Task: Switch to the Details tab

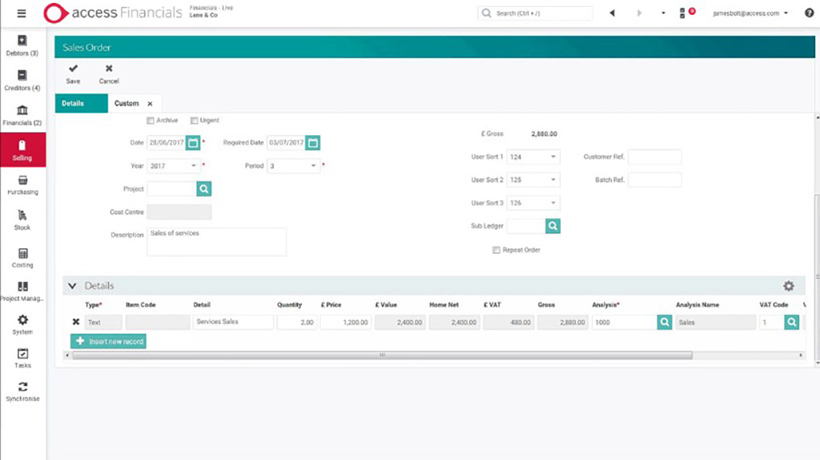Action: click(81, 104)
